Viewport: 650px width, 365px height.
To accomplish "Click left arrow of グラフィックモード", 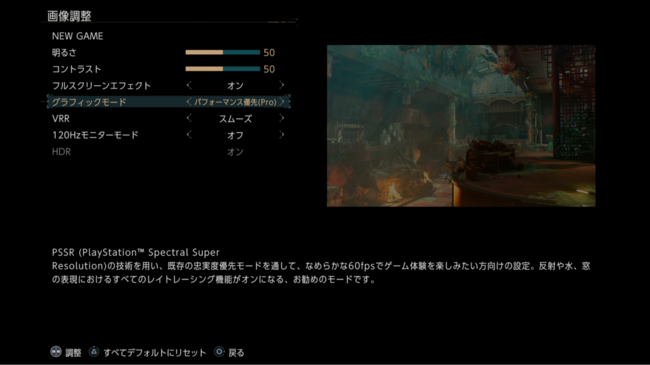I will pyautogui.click(x=189, y=102).
